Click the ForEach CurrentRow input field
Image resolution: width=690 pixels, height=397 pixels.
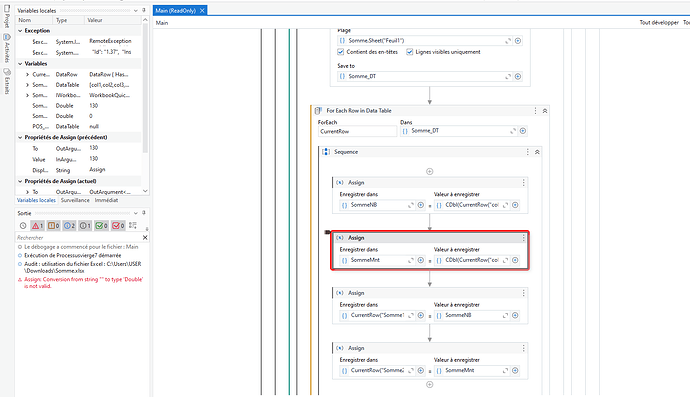coord(357,131)
